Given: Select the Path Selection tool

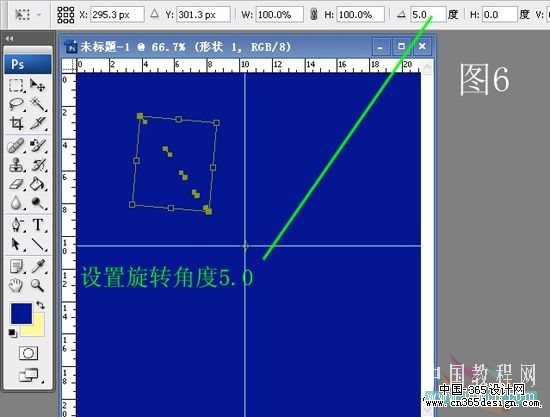Looking at the screenshot, I should pos(16,244).
